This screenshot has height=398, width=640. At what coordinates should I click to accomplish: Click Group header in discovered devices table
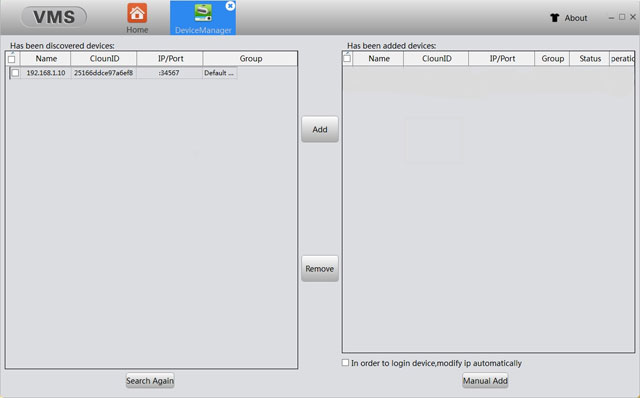[x=250, y=59]
